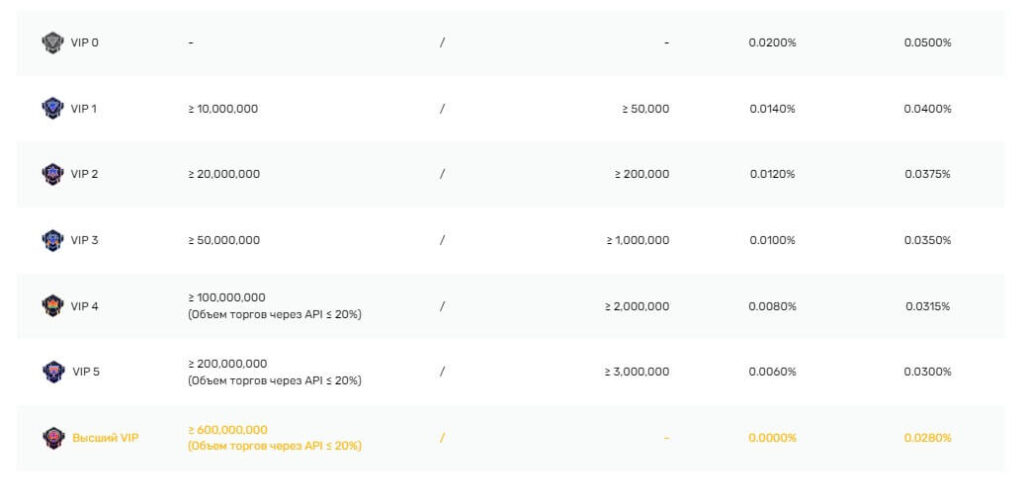Click the 0.0000% maker fee in highlighted row

771,438
